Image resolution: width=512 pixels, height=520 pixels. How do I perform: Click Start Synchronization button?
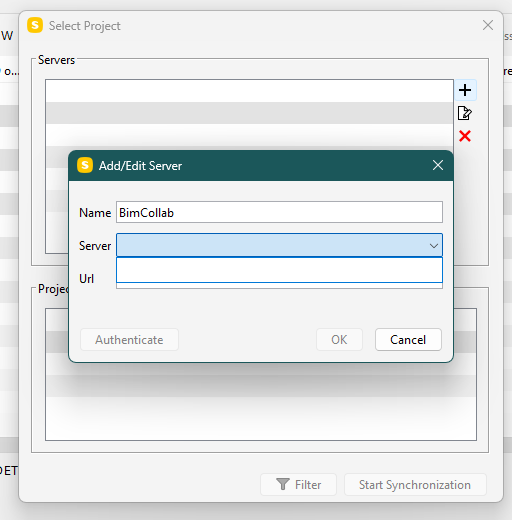[415, 485]
